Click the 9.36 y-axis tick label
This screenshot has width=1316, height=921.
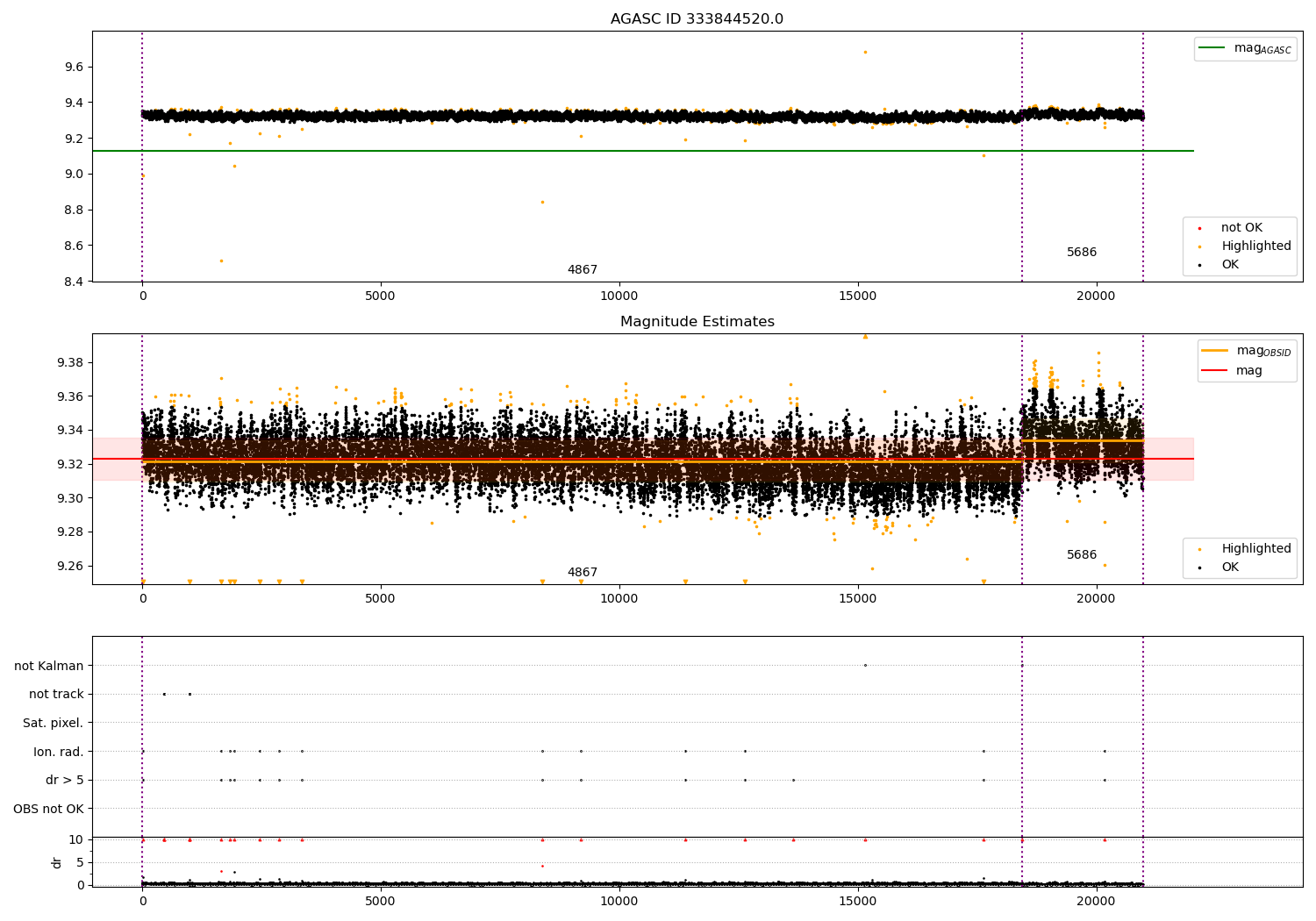click(70, 396)
